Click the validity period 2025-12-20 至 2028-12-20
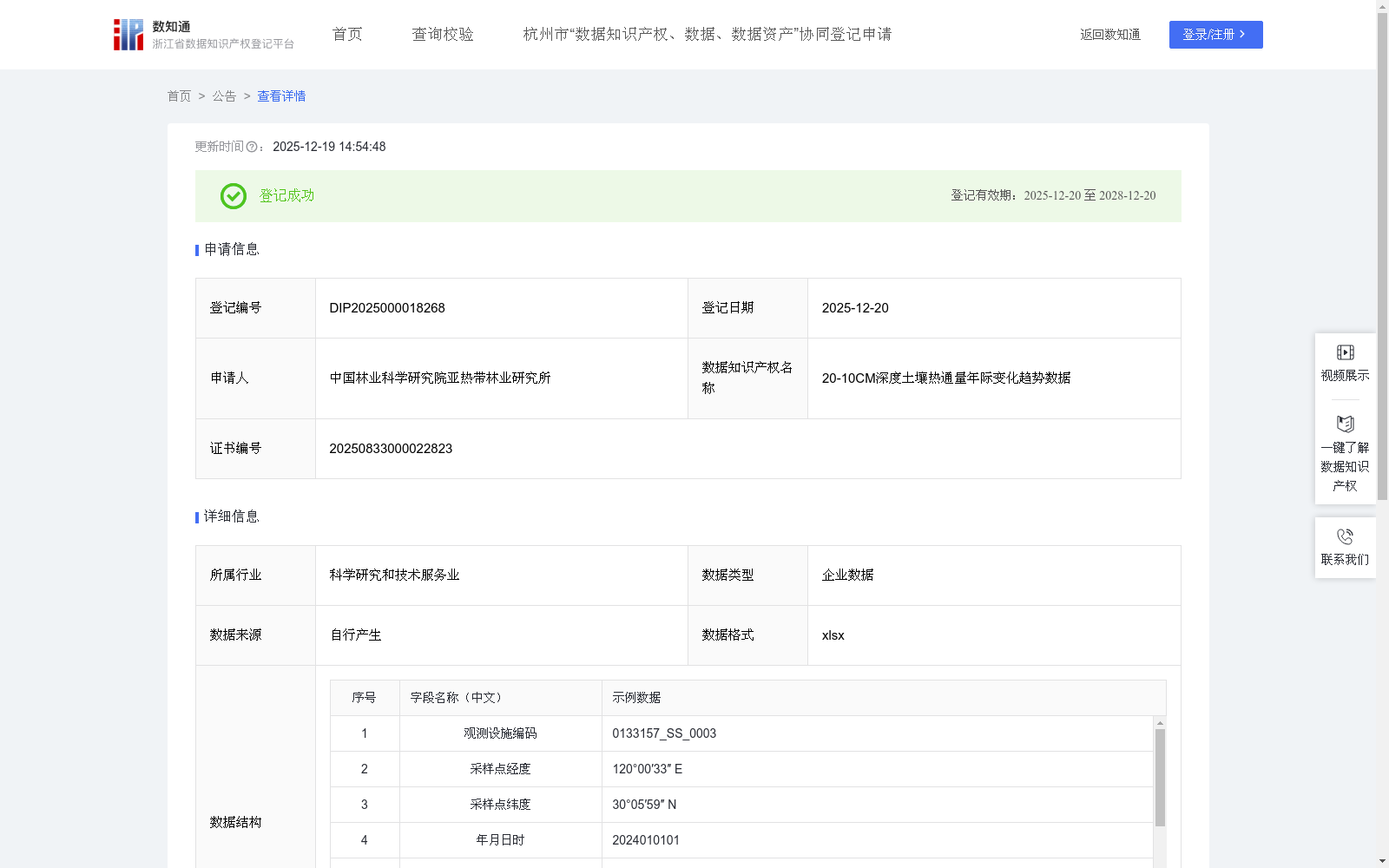Screen dimensions: 1389x868 tap(1089, 196)
